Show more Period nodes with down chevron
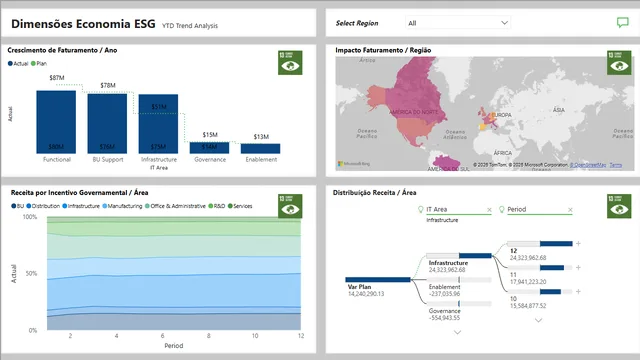Screen dimensions: 640x360 [539, 320]
